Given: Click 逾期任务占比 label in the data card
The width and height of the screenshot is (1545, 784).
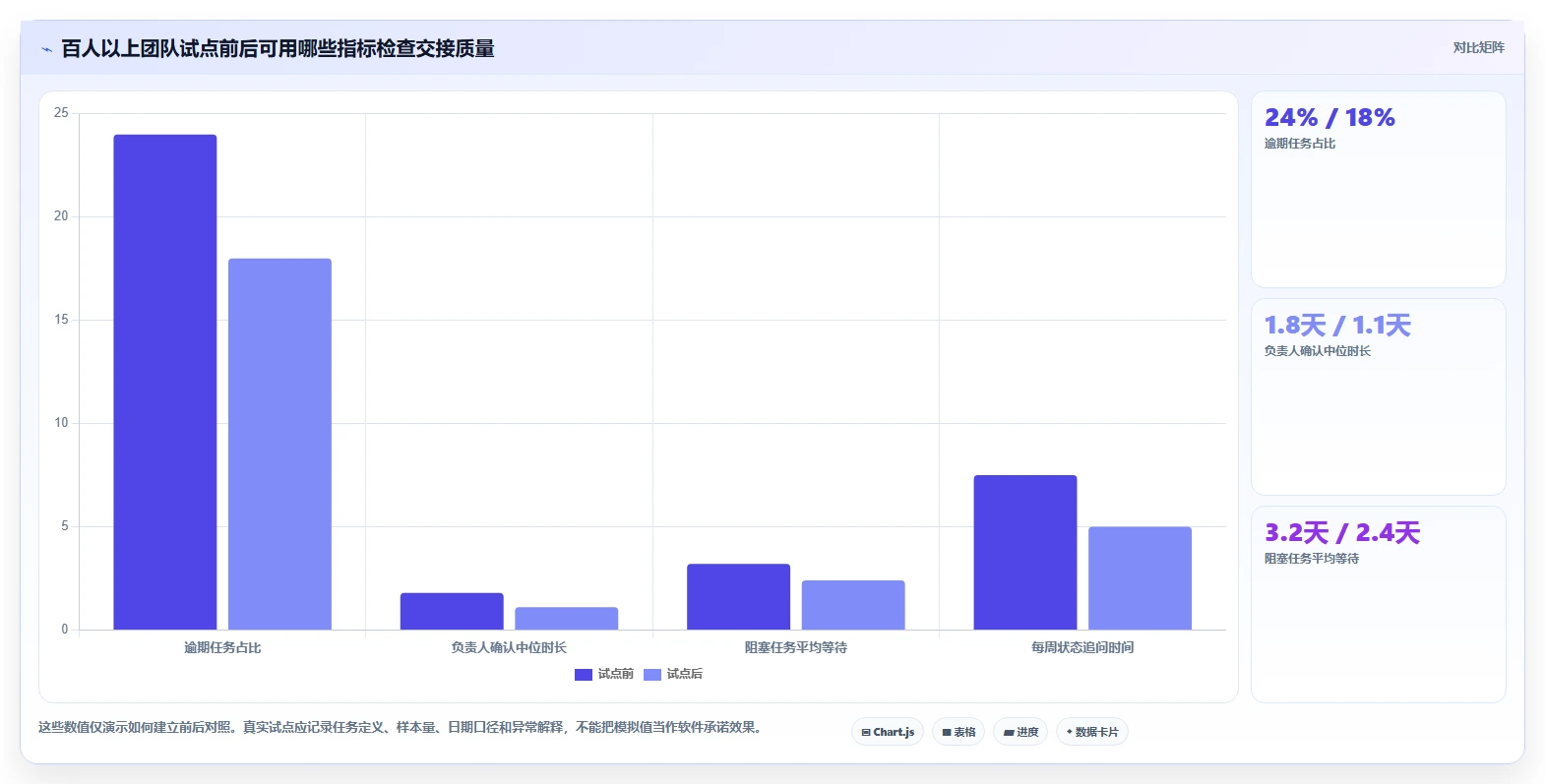Looking at the screenshot, I should pyautogui.click(x=1300, y=144).
